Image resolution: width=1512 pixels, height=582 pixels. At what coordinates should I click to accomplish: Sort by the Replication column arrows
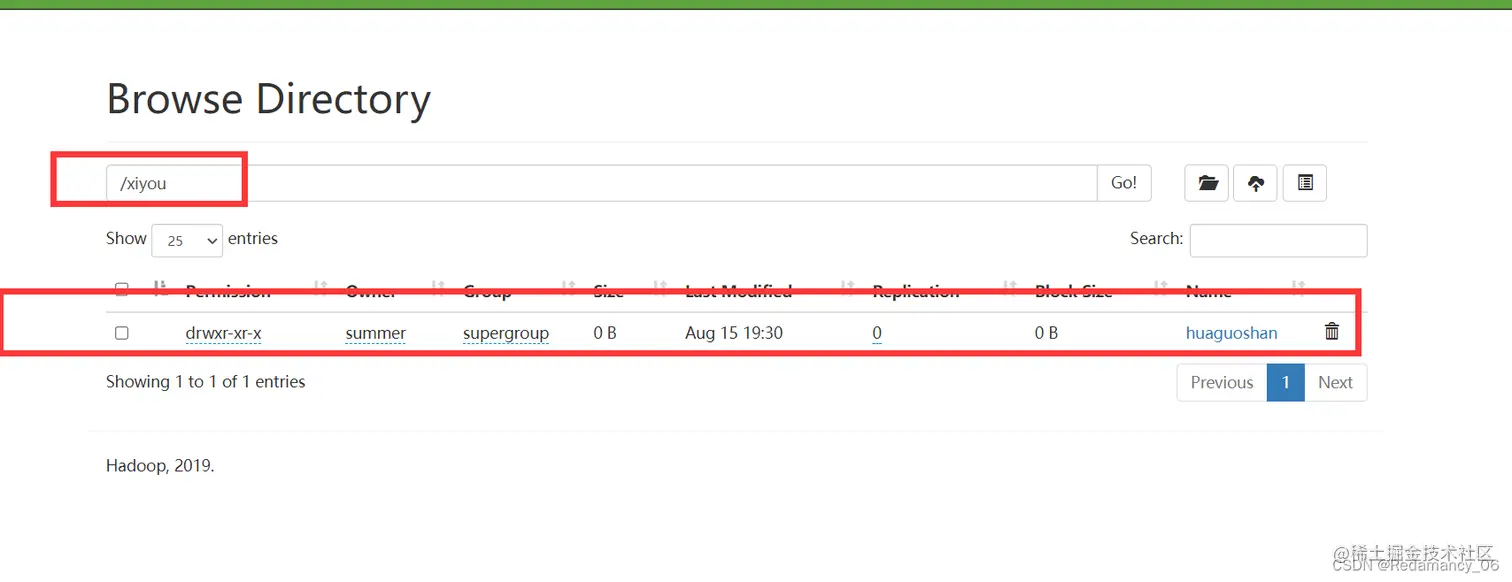(x=1010, y=289)
